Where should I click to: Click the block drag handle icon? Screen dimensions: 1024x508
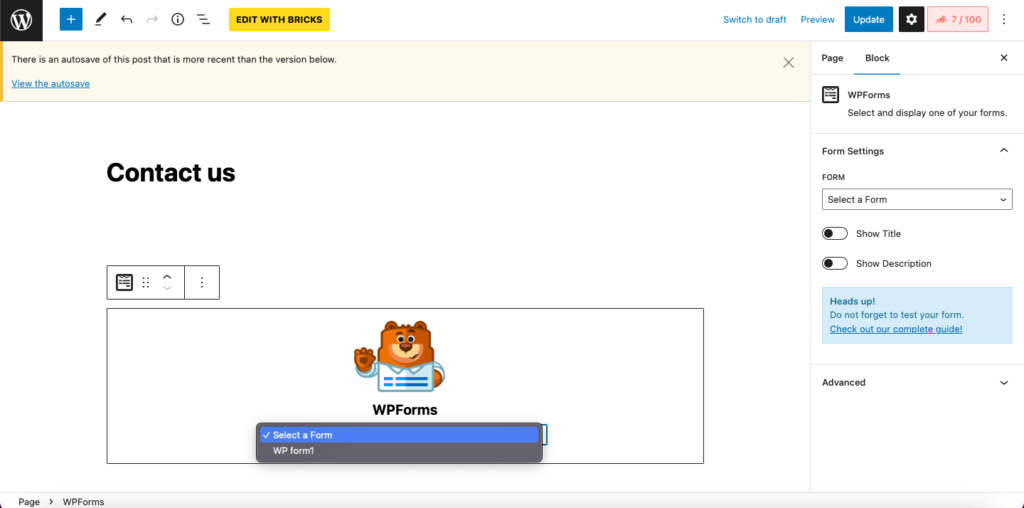pyautogui.click(x=146, y=282)
